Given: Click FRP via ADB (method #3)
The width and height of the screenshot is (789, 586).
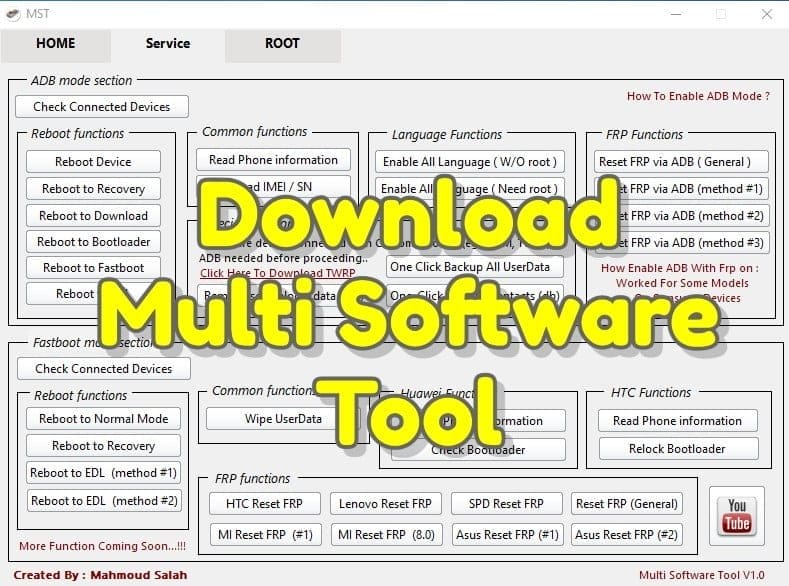Looking at the screenshot, I should point(681,243).
